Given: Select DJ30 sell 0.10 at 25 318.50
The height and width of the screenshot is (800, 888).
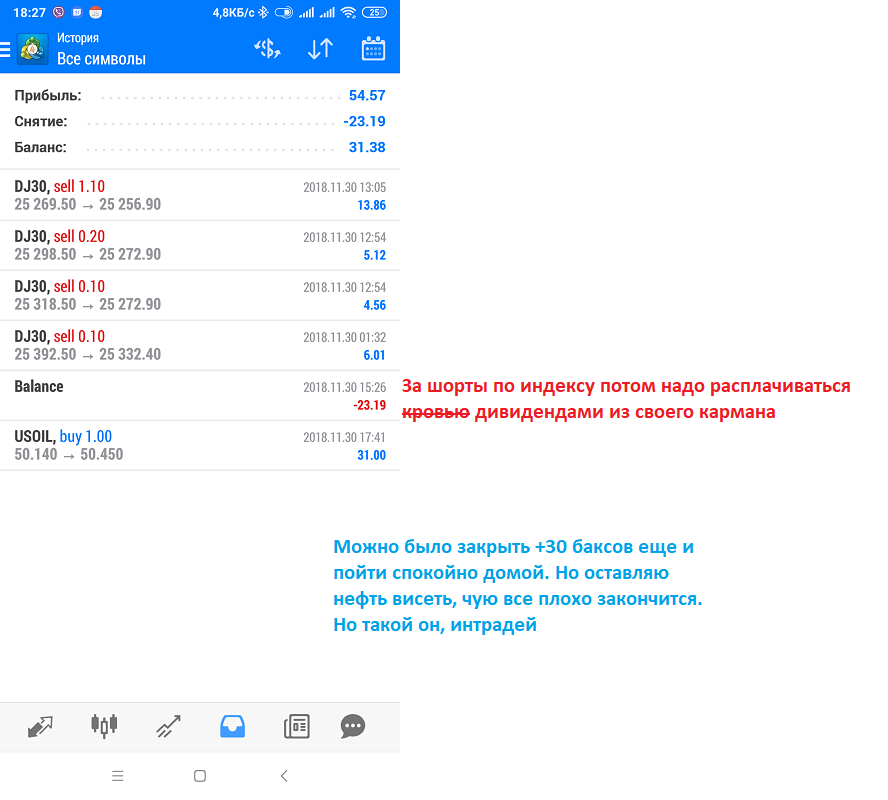Looking at the screenshot, I should click(x=200, y=295).
